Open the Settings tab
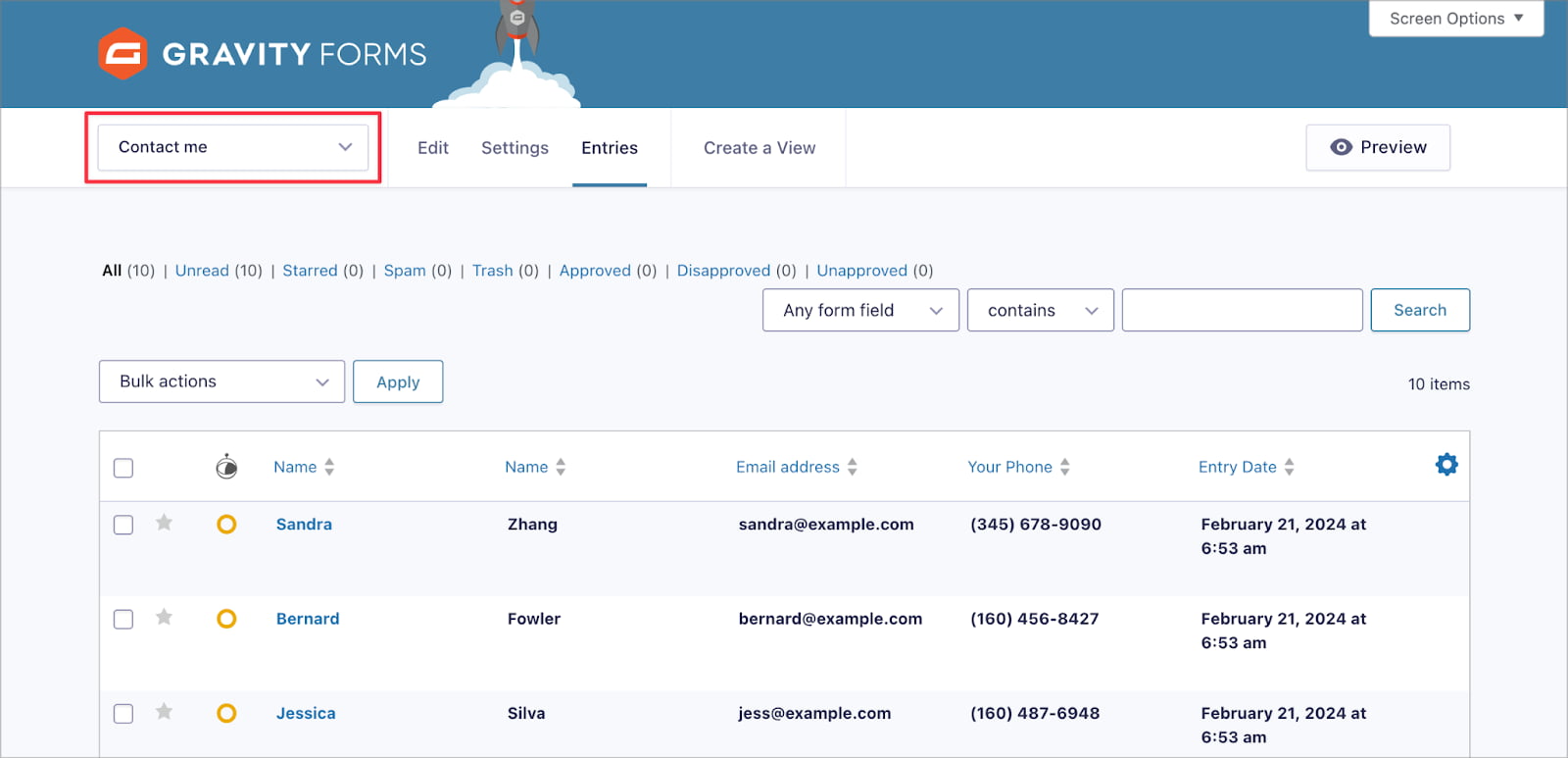The width and height of the screenshot is (1568, 758). (514, 148)
